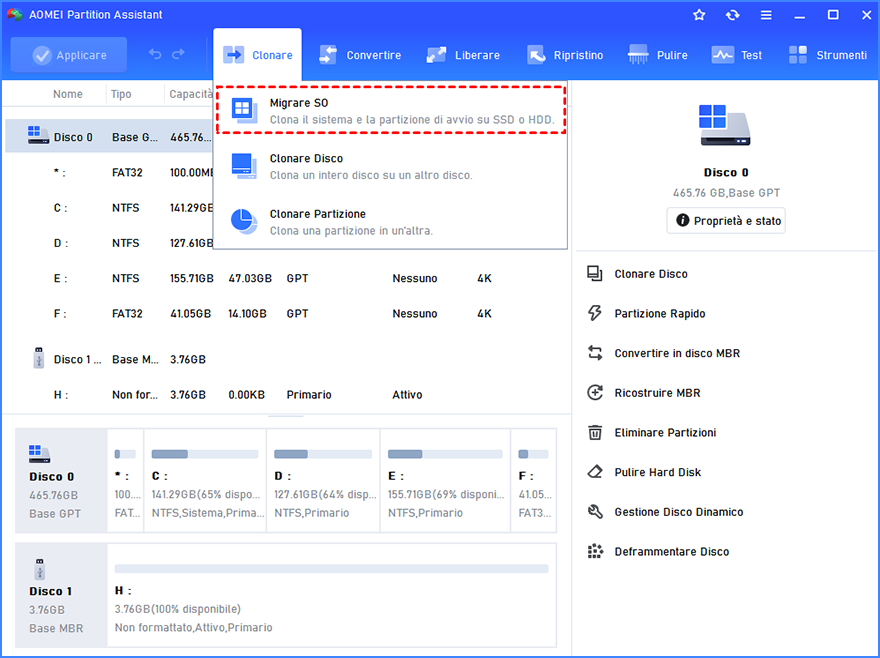Screen dimensions: 880x658
Task: Click the Ricostruire MBR circular icon
Action: 595,392
